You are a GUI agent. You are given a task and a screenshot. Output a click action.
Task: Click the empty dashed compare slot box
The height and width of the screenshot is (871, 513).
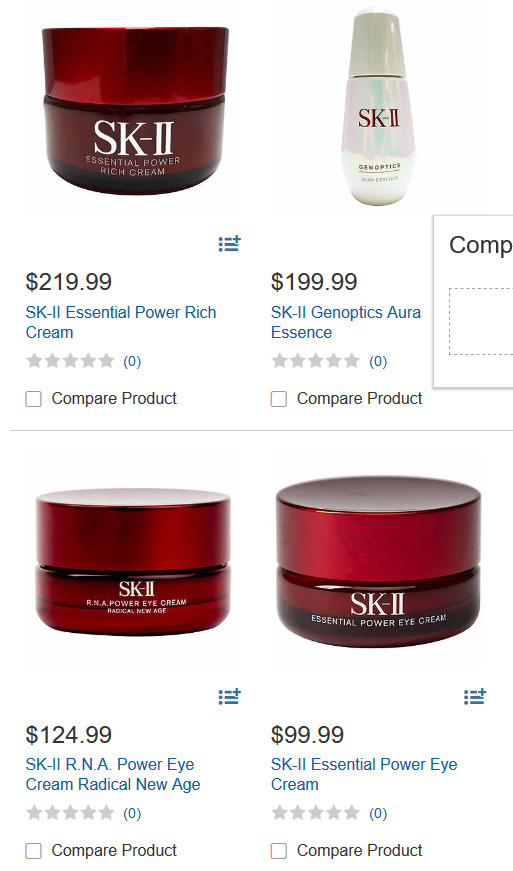pos(481,321)
